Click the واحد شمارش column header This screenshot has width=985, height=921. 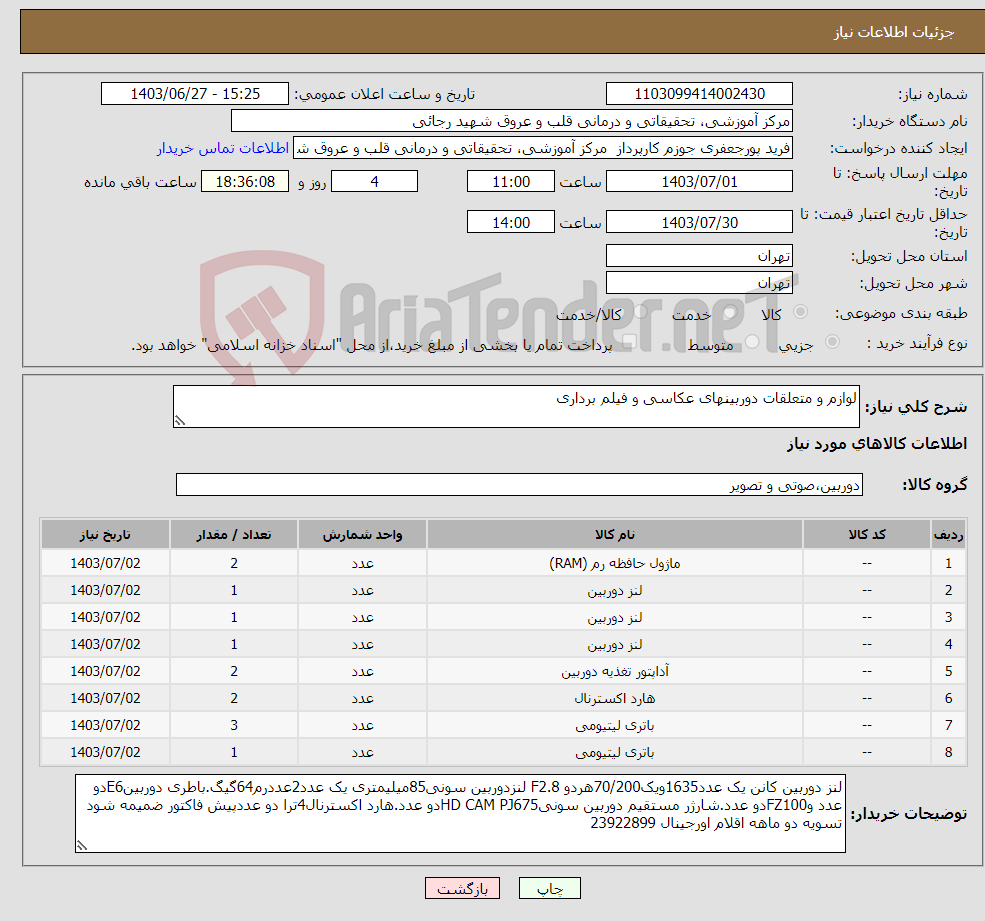[x=362, y=535]
